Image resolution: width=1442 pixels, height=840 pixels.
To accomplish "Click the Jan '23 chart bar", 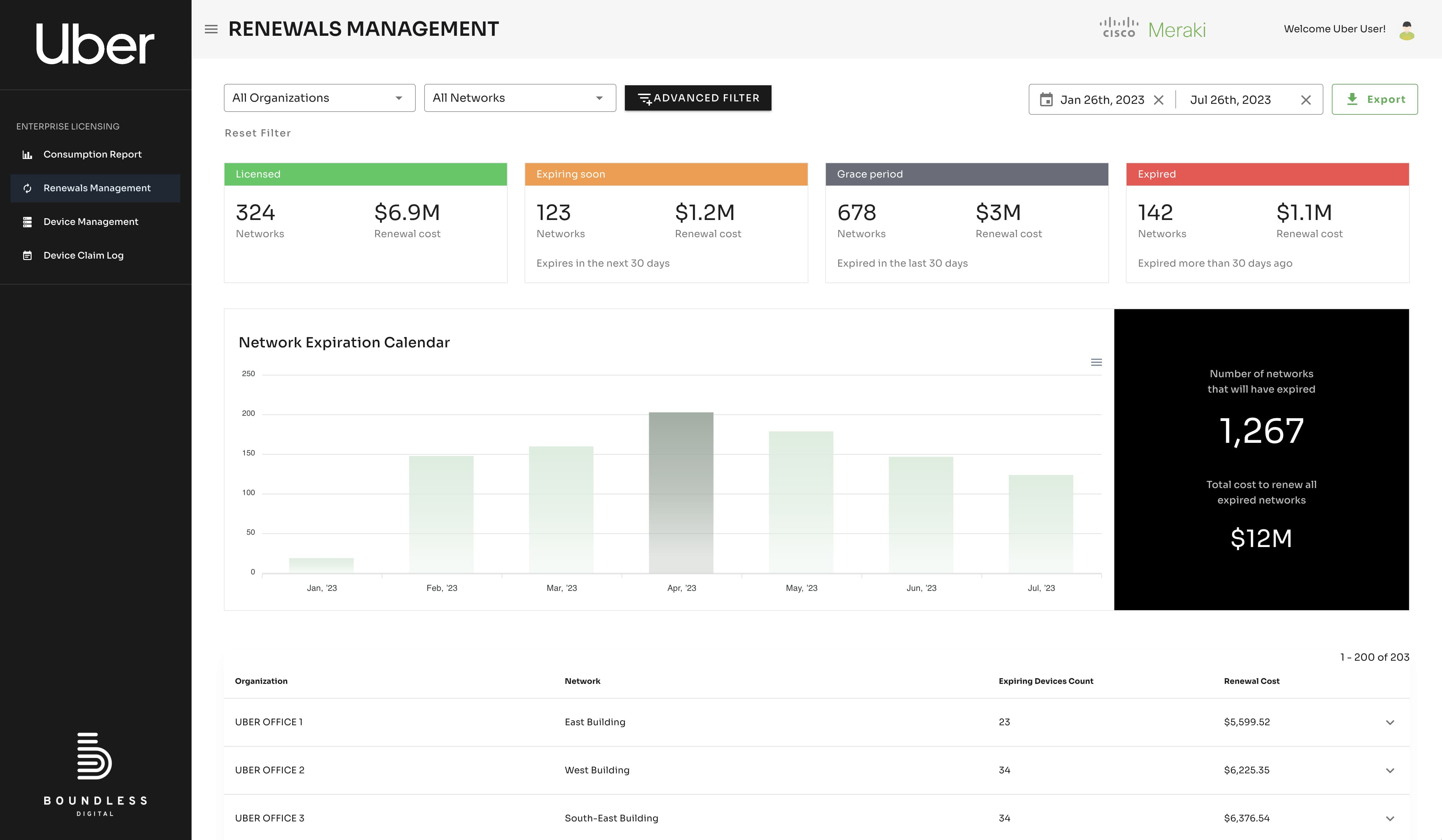I will 321,565.
